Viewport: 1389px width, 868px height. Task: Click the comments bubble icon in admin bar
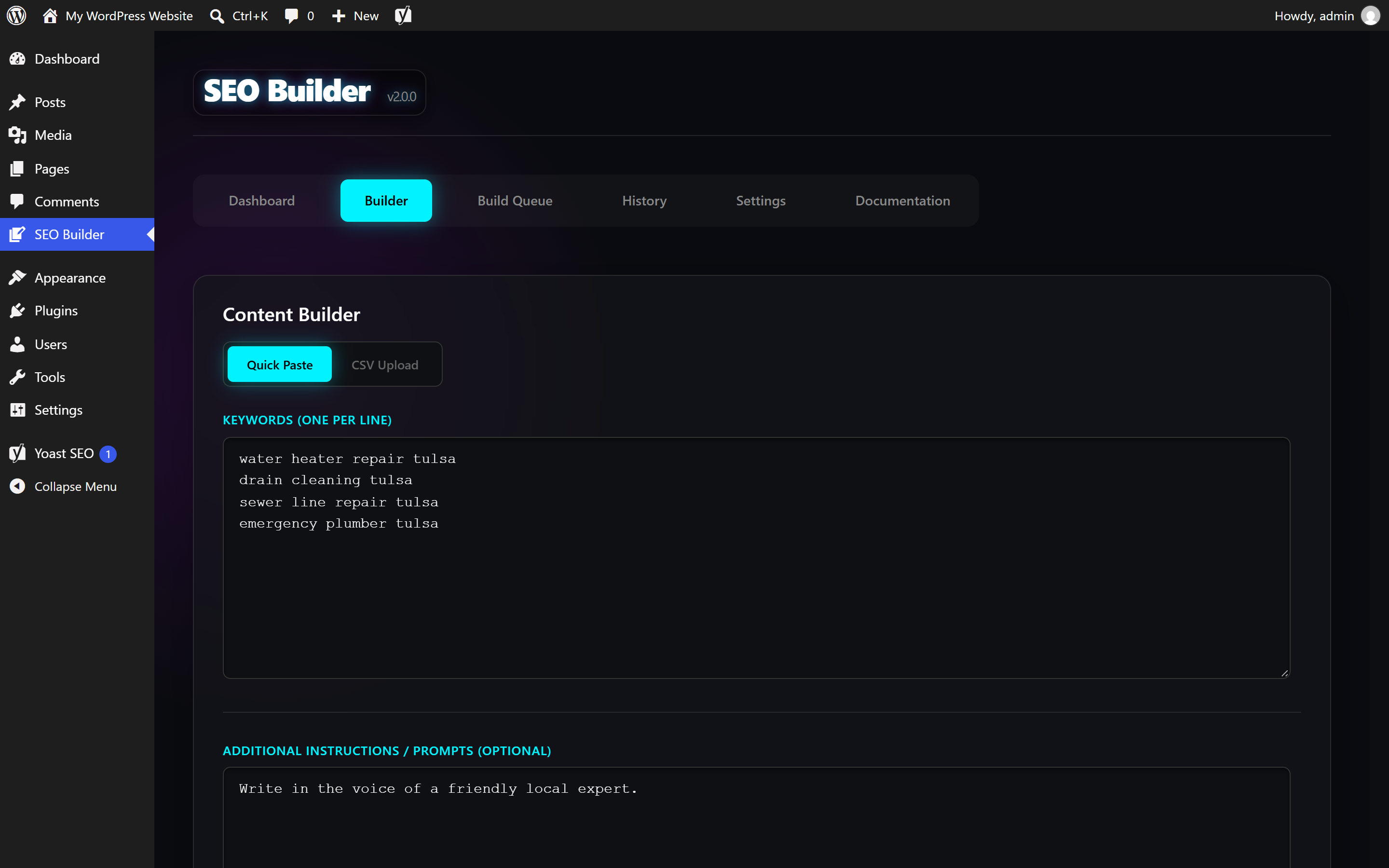[x=292, y=16]
